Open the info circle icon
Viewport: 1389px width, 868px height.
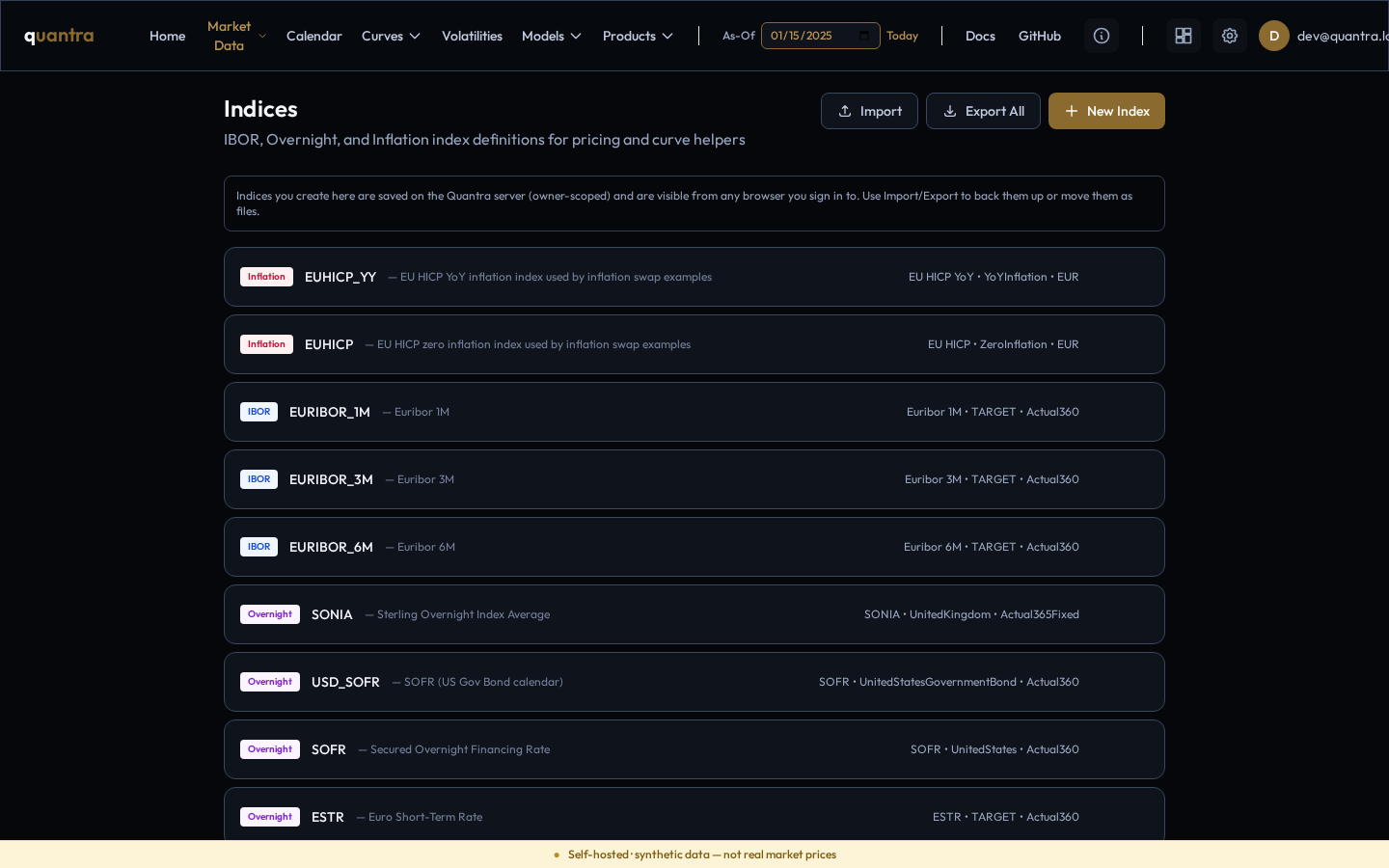pyautogui.click(x=1102, y=36)
